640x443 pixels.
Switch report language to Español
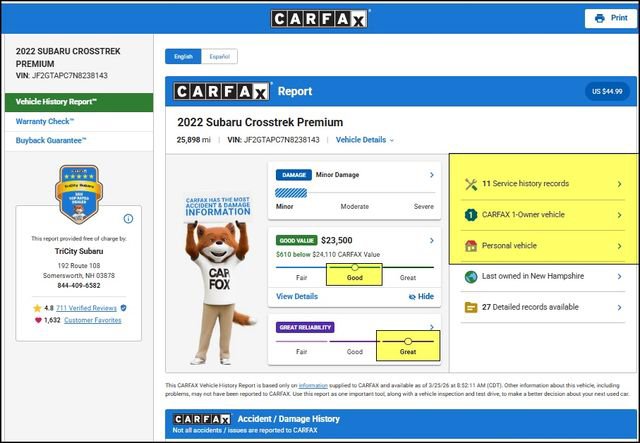pos(218,57)
